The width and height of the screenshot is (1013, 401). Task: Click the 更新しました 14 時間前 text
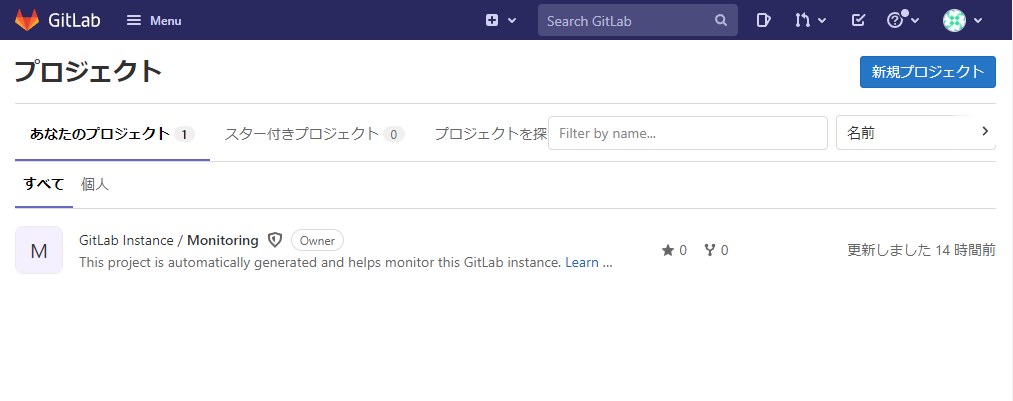tap(921, 250)
